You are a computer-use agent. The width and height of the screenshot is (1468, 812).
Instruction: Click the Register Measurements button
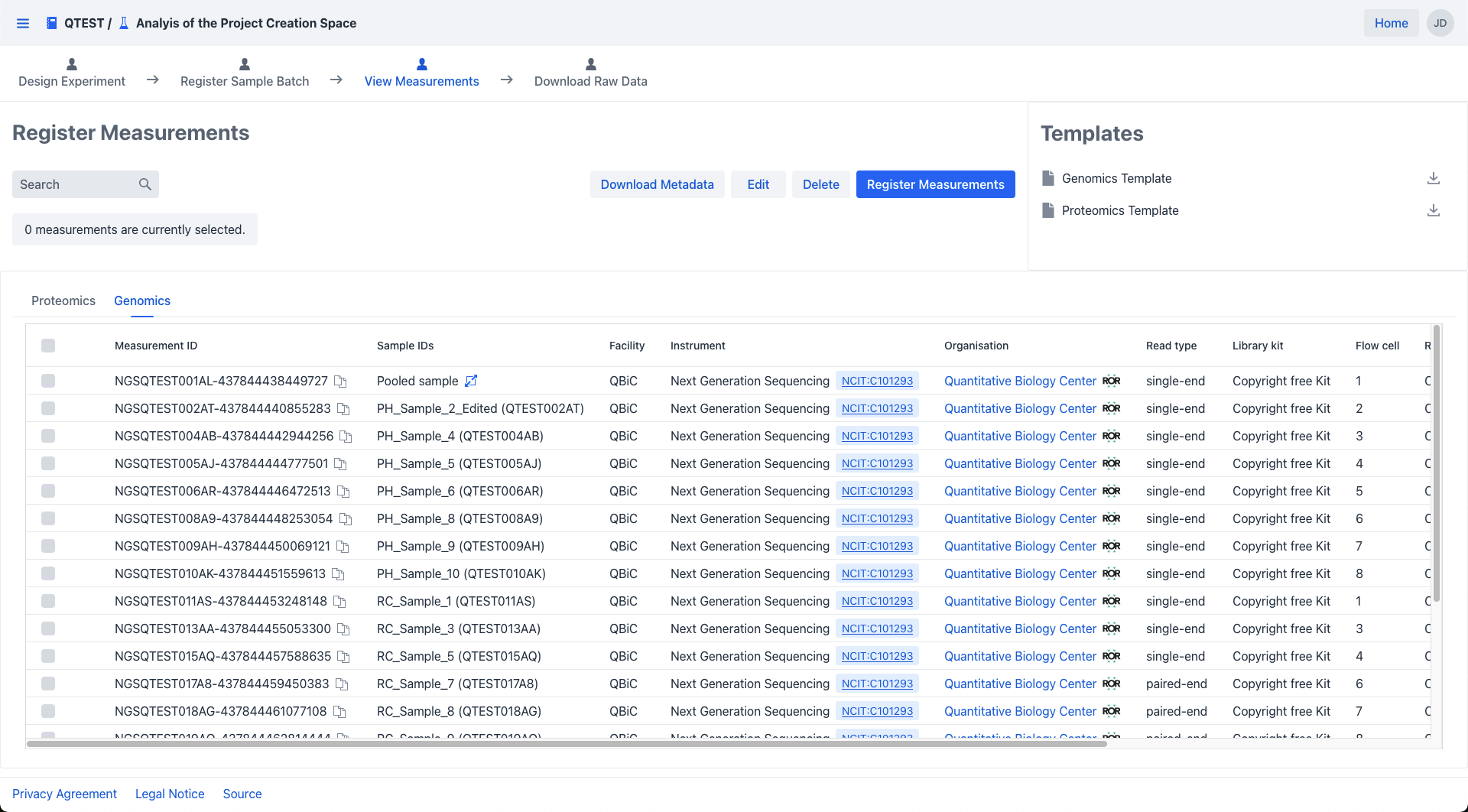[935, 184]
